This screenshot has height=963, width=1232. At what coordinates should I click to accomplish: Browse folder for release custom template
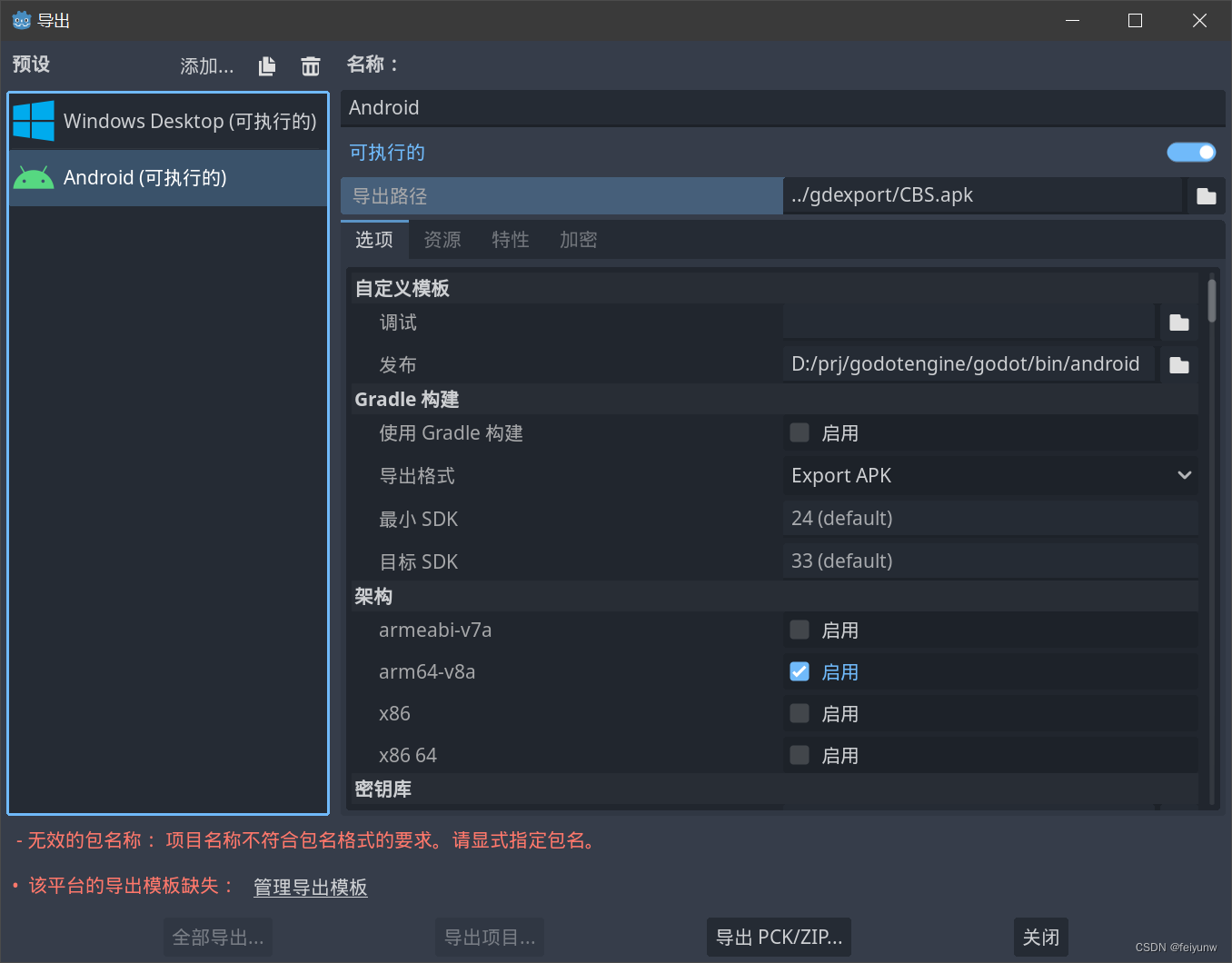[x=1179, y=364]
